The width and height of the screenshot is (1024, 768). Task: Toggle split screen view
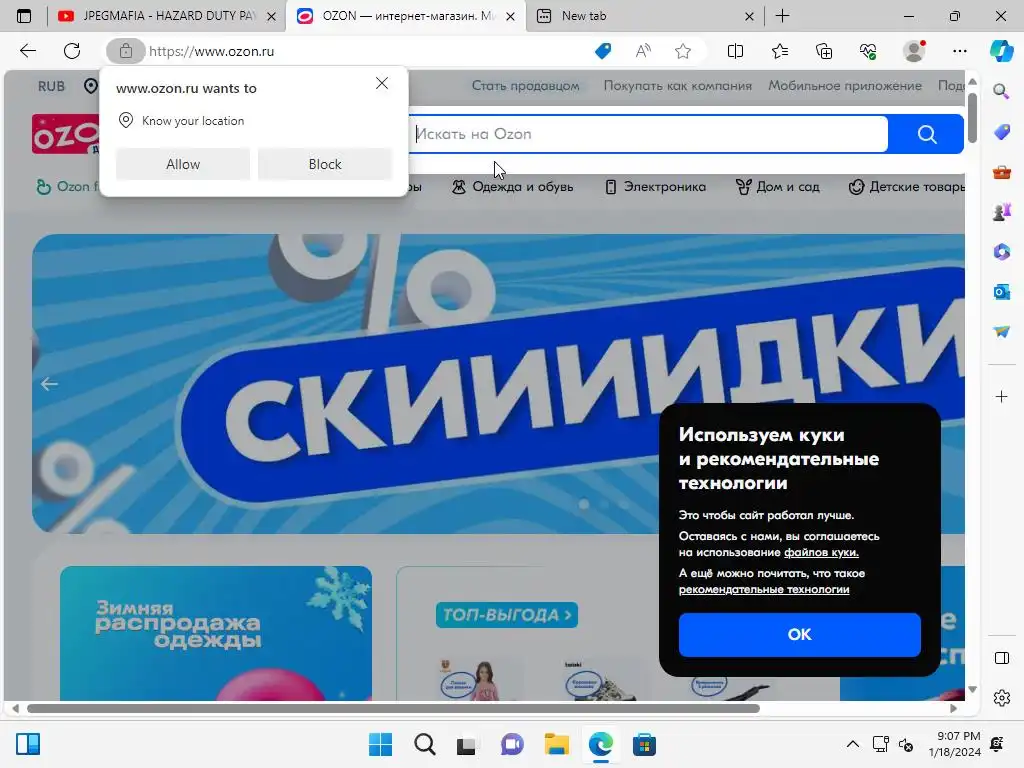[x=735, y=51]
